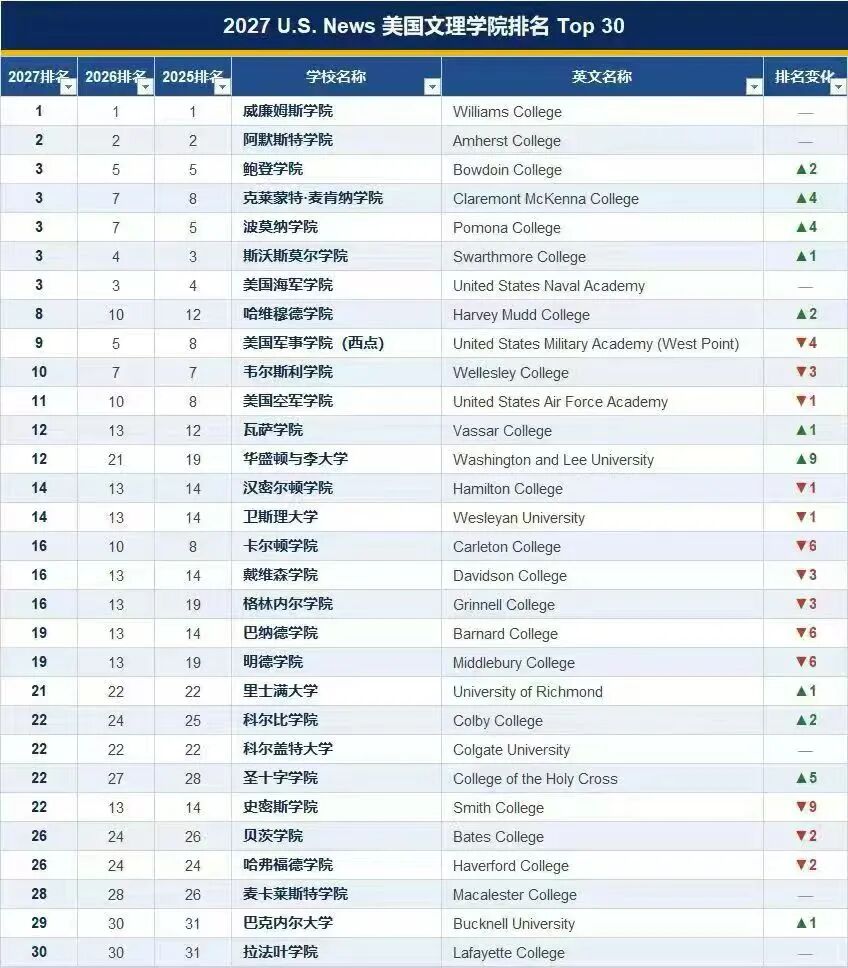848x968 pixels.
Task: Click the 学校名称 column header
Action: pyautogui.click(x=336, y=77)
